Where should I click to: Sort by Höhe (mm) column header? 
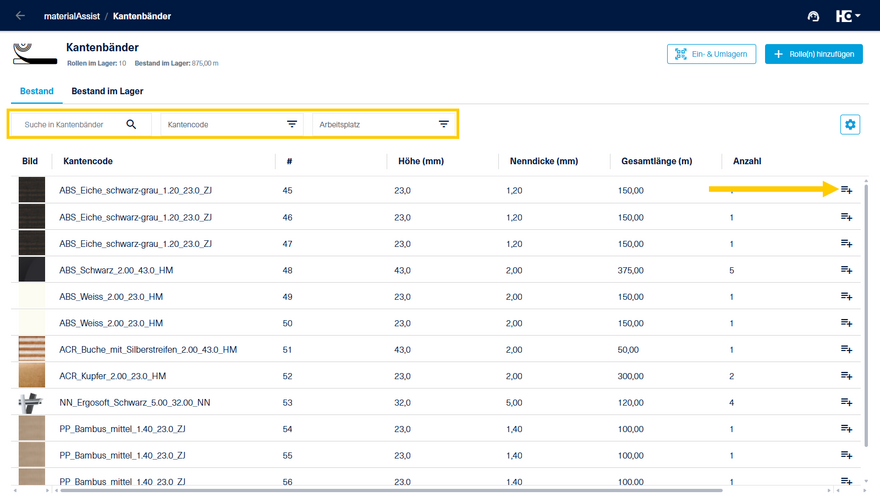click(x=421, y=161)
